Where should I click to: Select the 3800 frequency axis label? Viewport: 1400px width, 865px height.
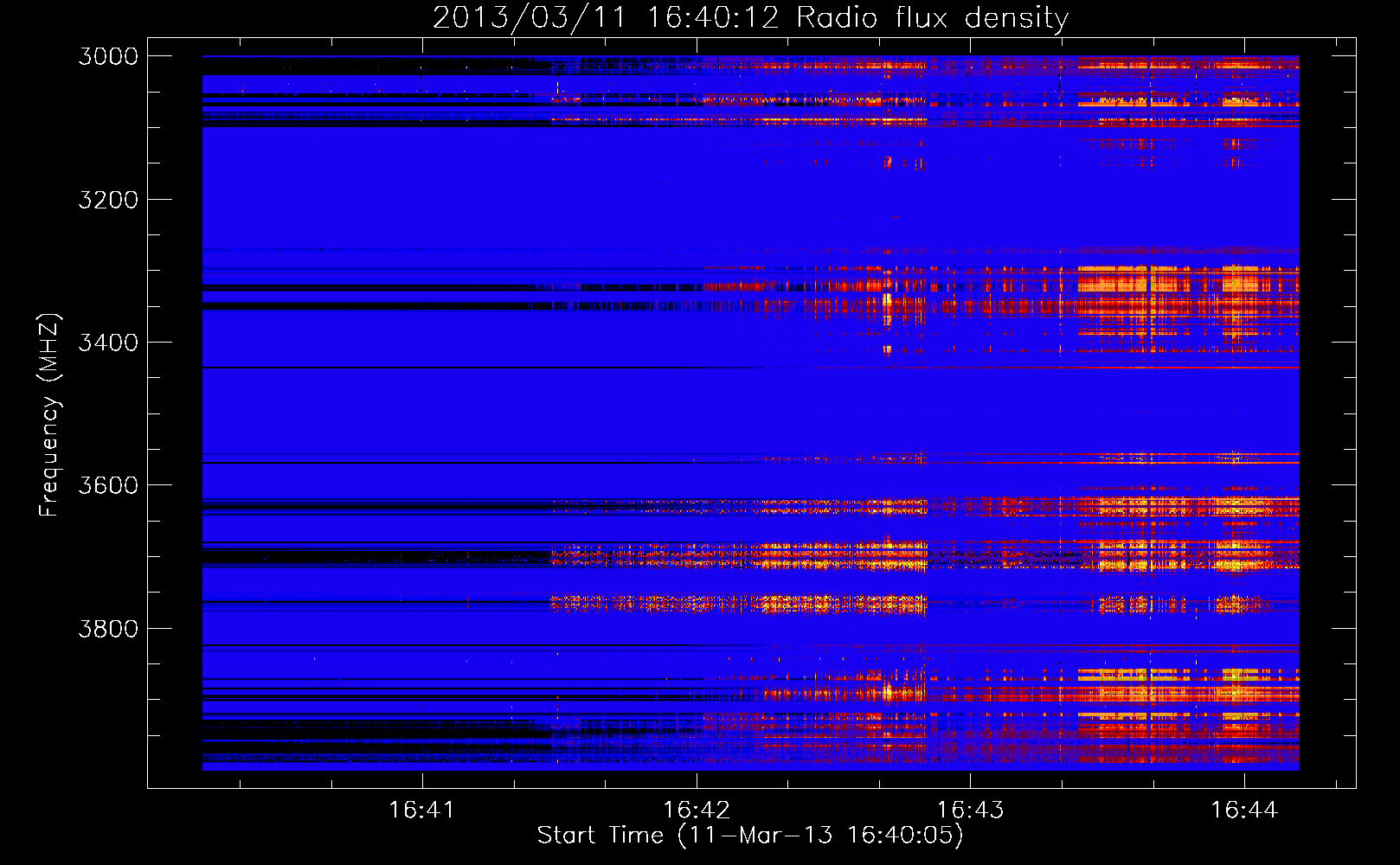click(x=108, y=628)
